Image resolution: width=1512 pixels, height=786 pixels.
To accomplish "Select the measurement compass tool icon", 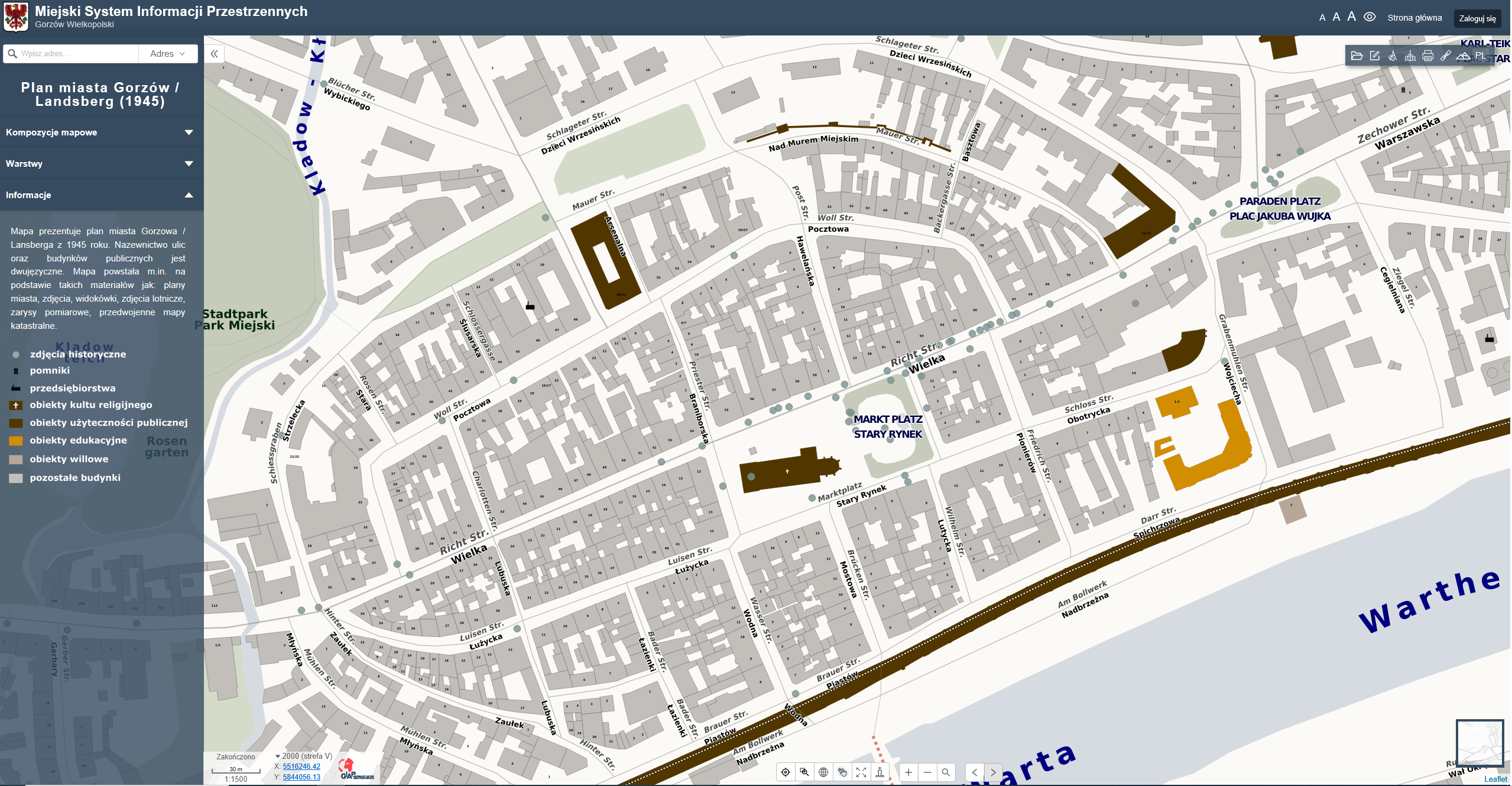I will [1393, 56].
